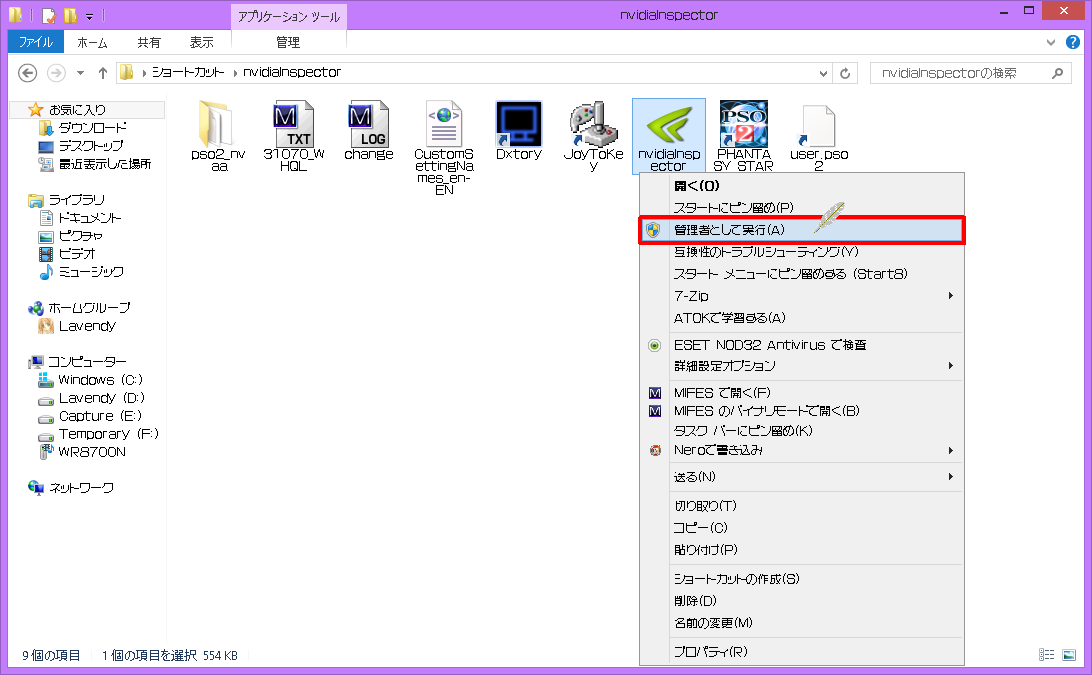The height and width of the screenshot is (675, 1092).
Task: Select the Dxtory shortcut icon
Action: pyautogui.click(x=519, y=125)
